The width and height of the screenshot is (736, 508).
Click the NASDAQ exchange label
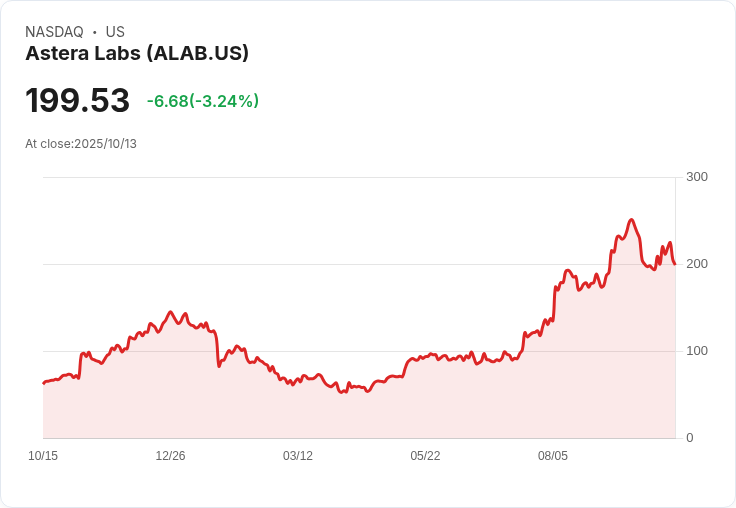click(x=54, y=32)
